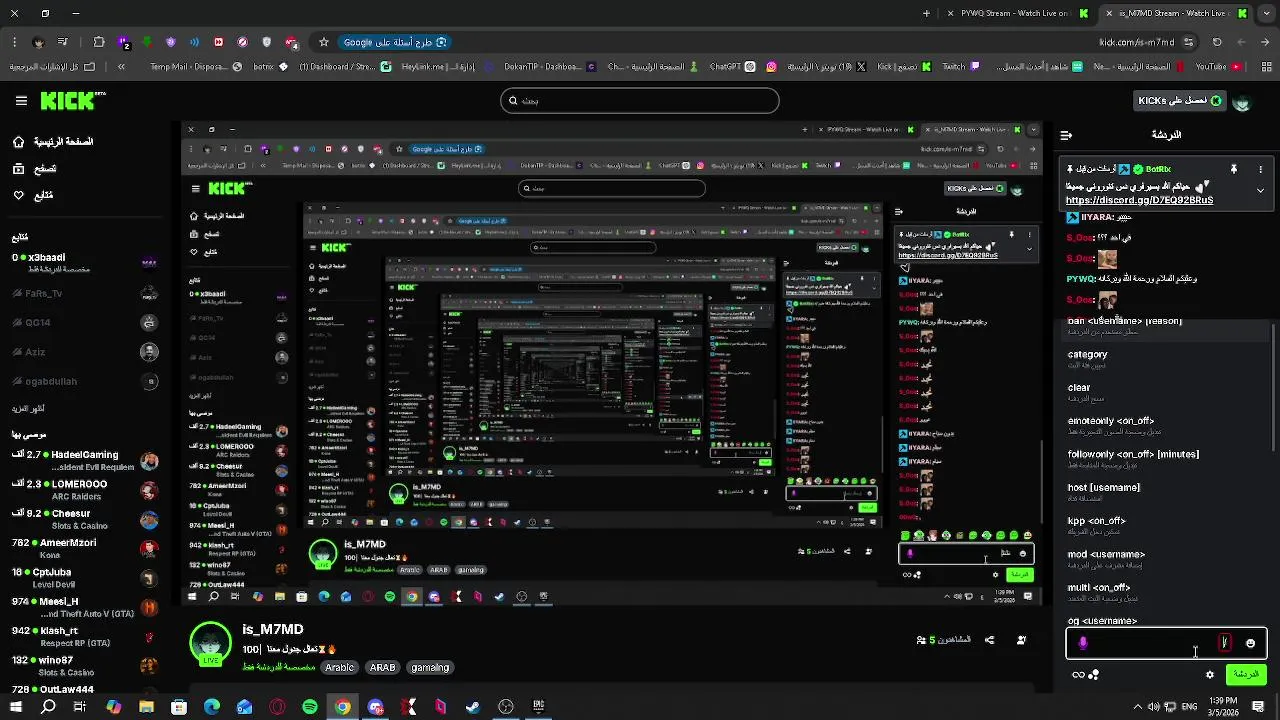Open chat settings gear icon

point(1210,675)
